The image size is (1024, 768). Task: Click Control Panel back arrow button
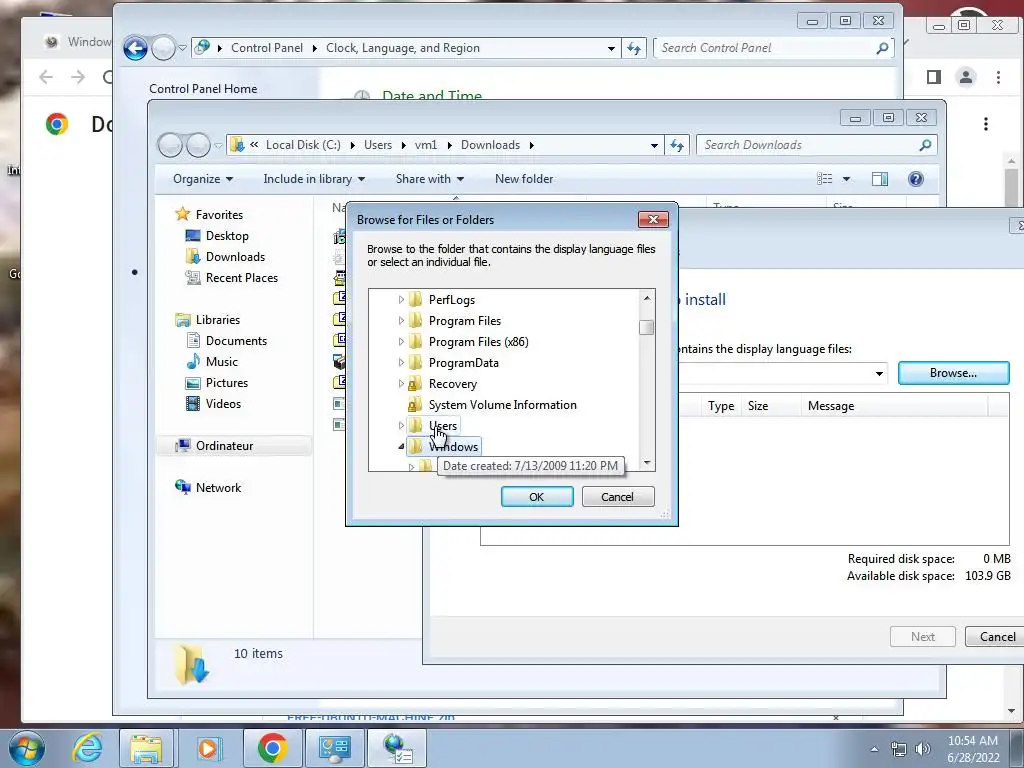(136, 48)
